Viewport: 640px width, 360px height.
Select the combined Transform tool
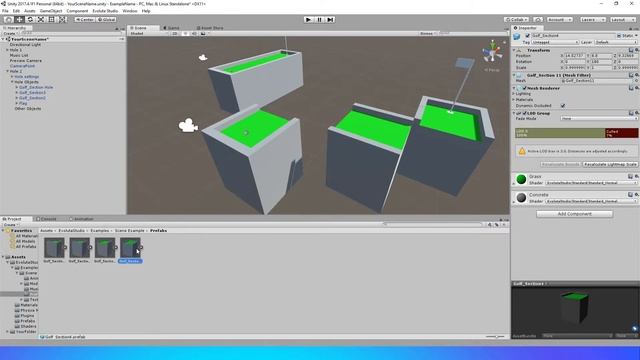(x=62, y=20)
